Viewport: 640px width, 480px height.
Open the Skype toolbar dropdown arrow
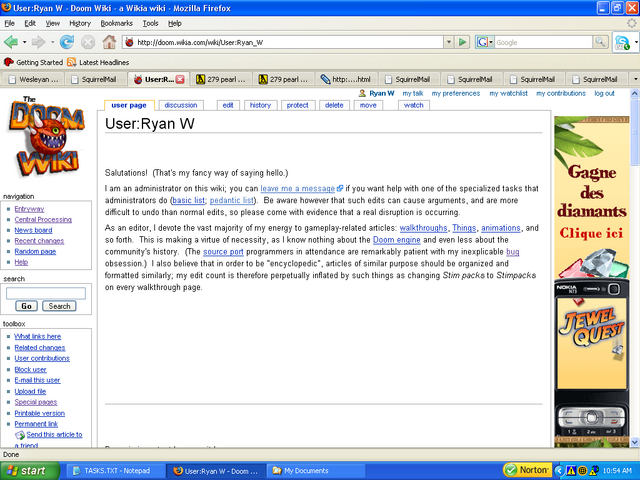point(636,42)
